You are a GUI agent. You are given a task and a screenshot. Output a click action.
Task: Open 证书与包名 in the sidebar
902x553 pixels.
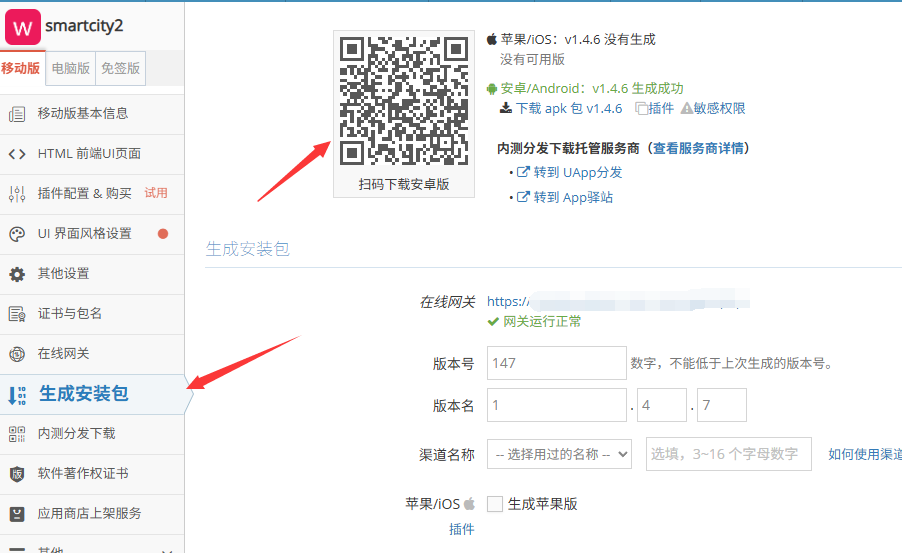point(69,314)
